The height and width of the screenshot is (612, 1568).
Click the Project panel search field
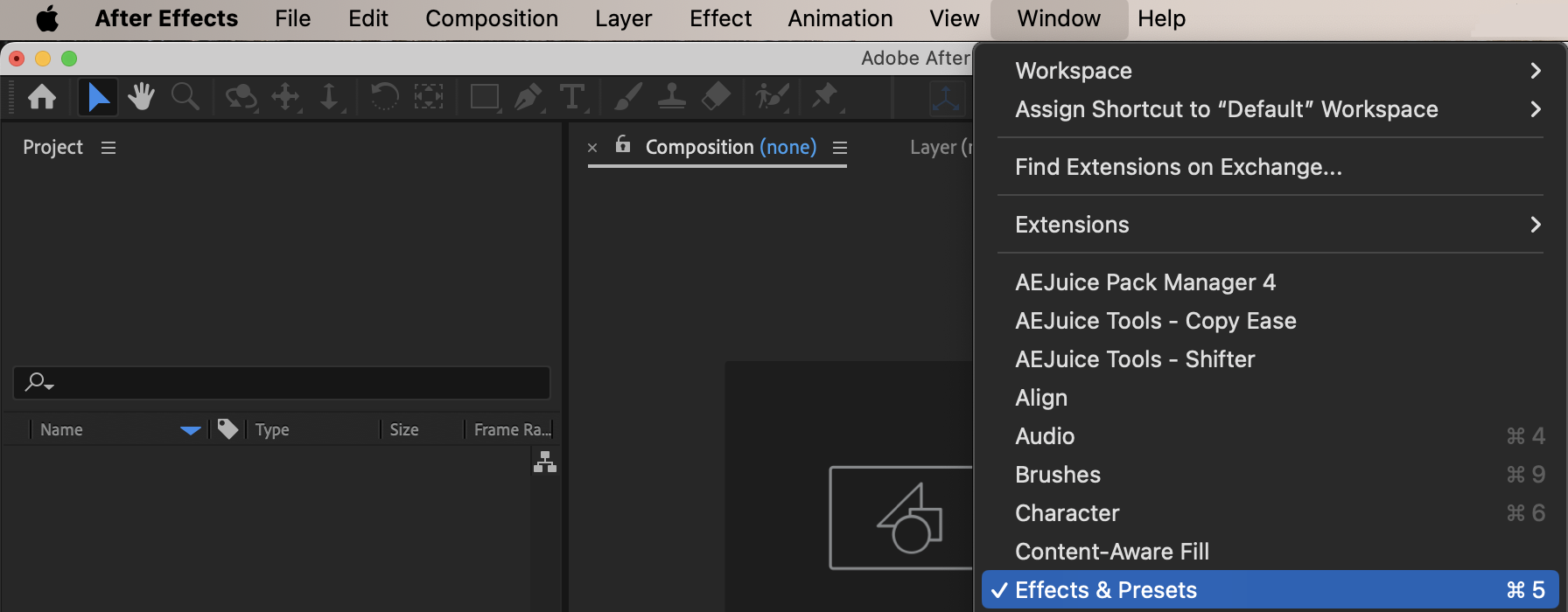[289, 383]
